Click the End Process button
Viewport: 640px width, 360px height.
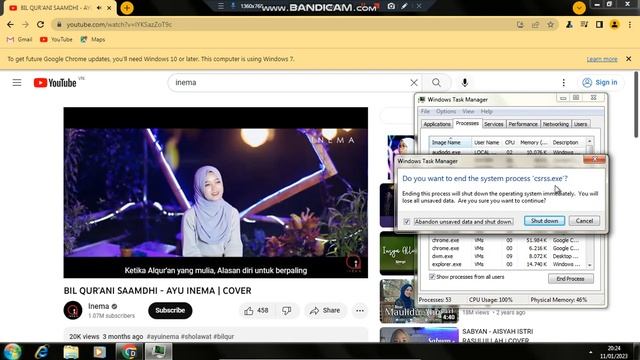point(571,279)
